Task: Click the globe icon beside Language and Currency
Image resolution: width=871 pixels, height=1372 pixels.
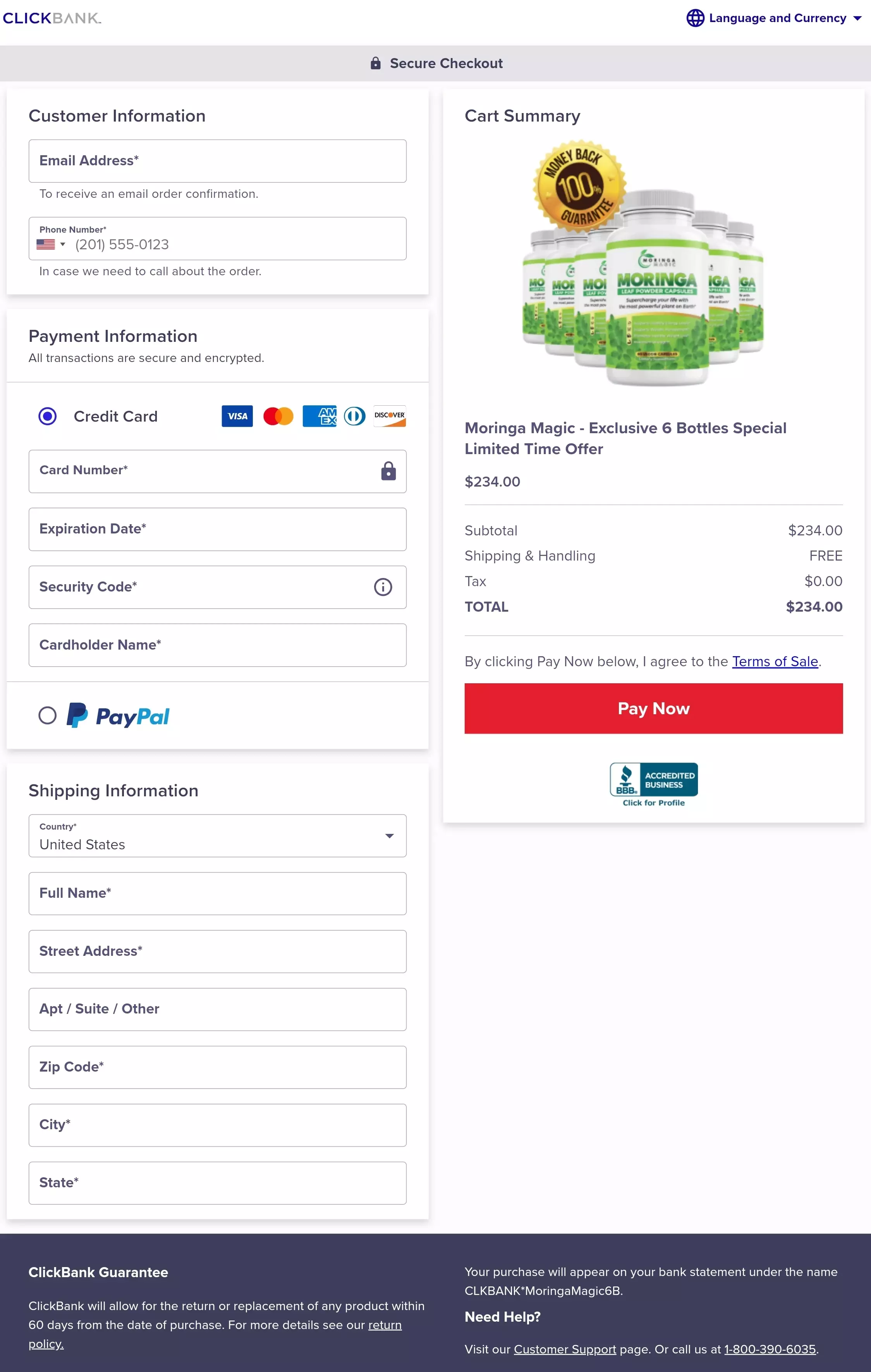Action: pyautogui.click(x=695, y=18)
